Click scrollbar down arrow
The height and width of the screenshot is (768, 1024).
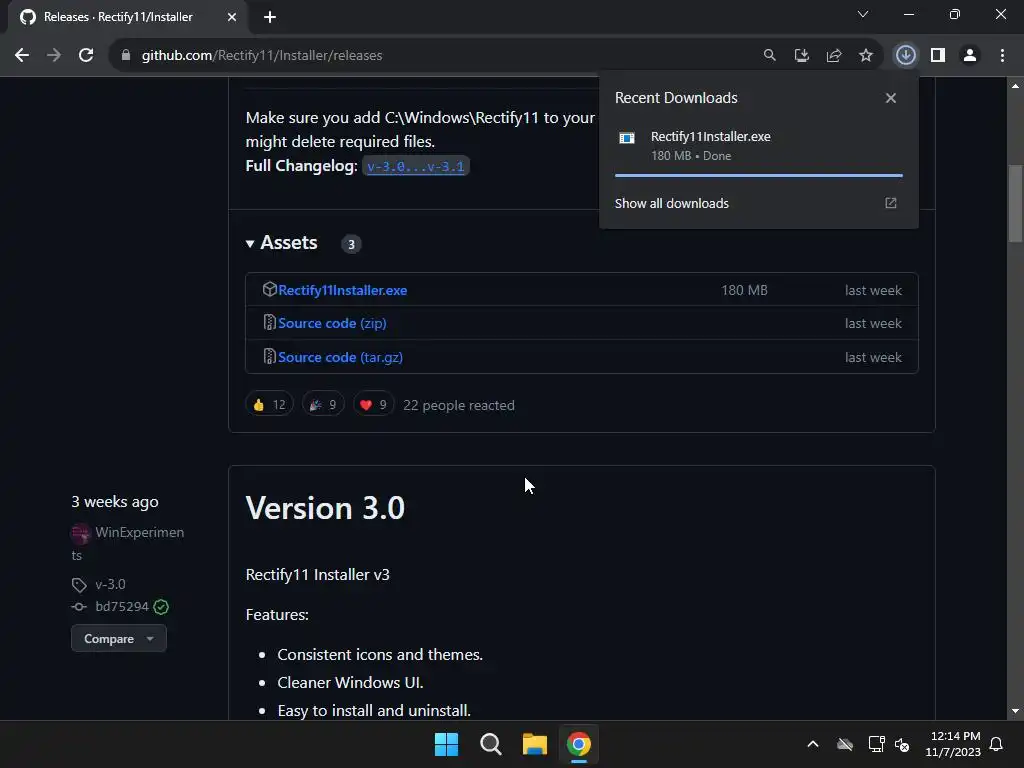point(1015,711)
